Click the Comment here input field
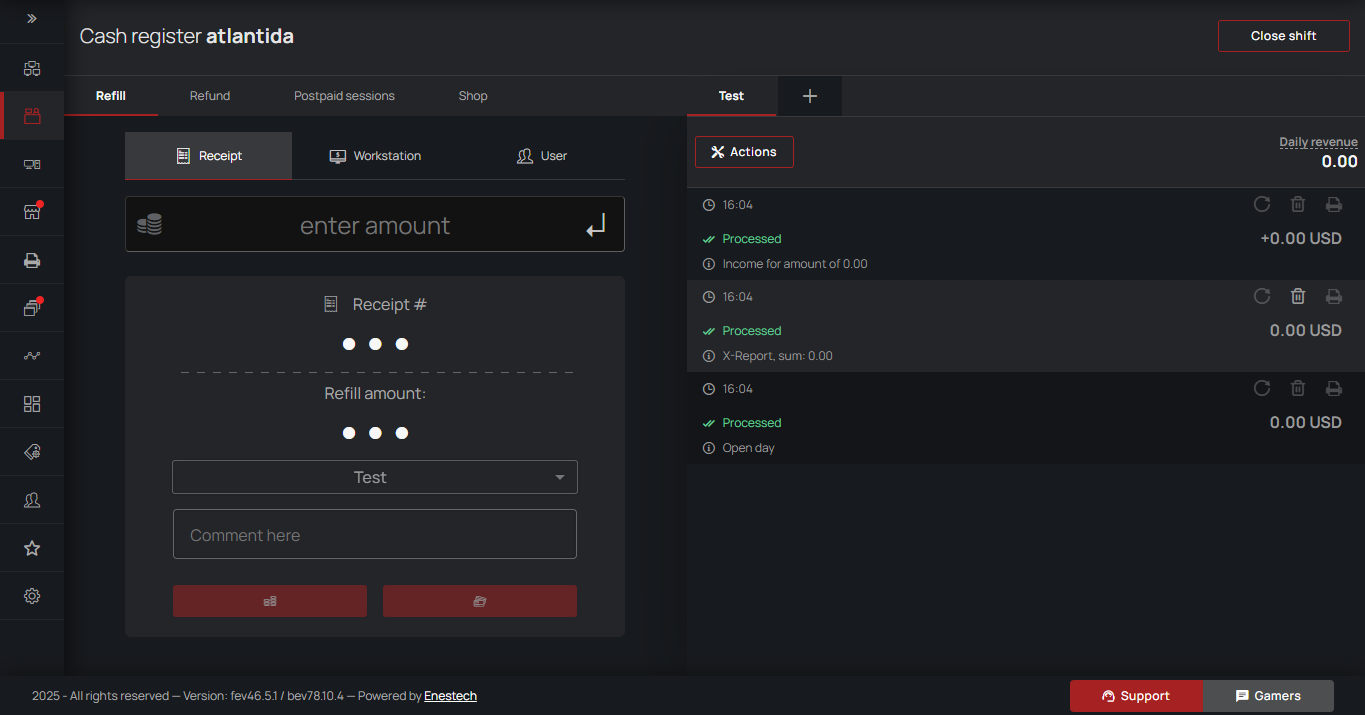 [x=375, y=535]
